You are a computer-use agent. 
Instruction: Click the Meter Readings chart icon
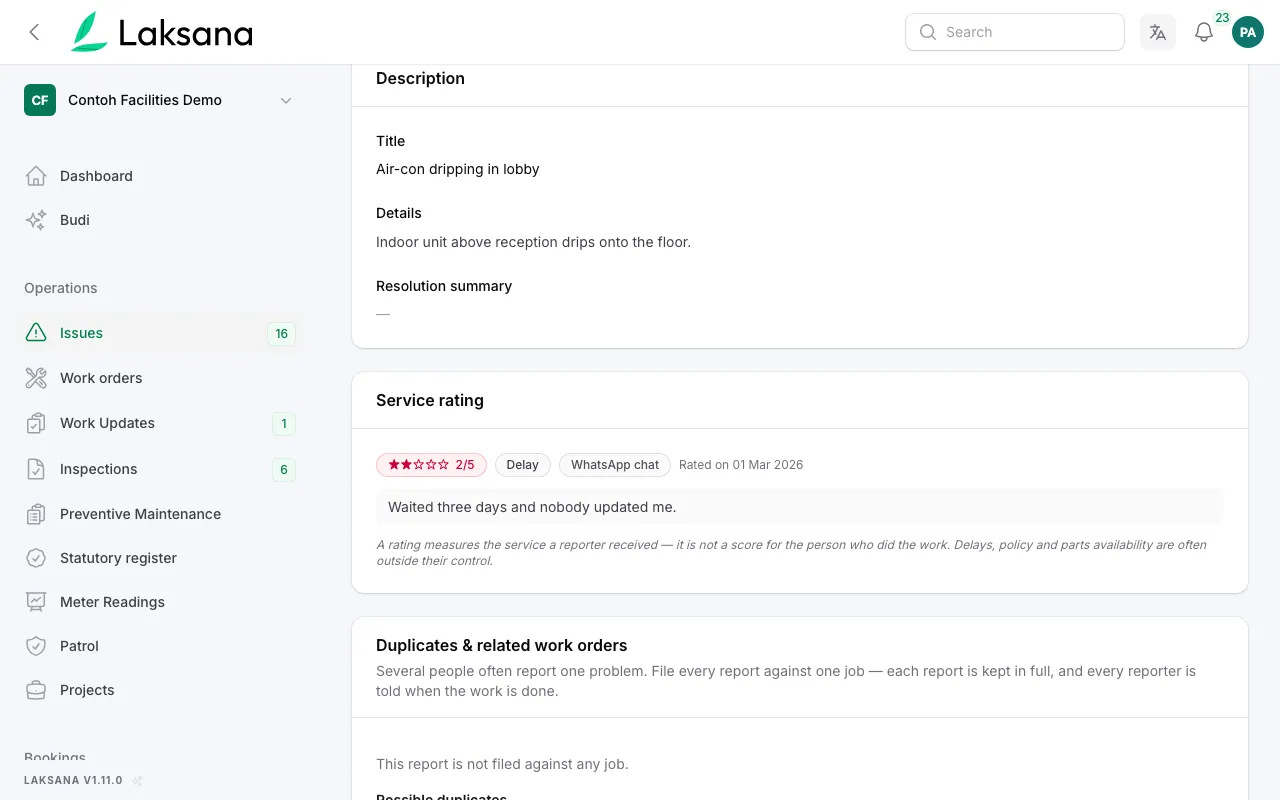[36, 602]
